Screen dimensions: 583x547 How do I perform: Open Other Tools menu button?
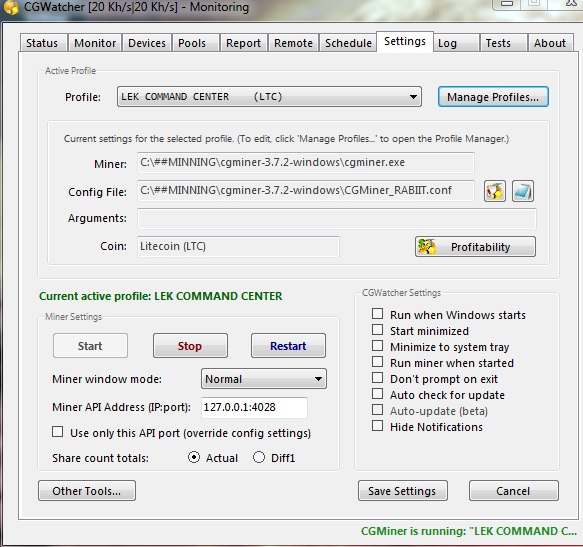(x=87, y=491)
